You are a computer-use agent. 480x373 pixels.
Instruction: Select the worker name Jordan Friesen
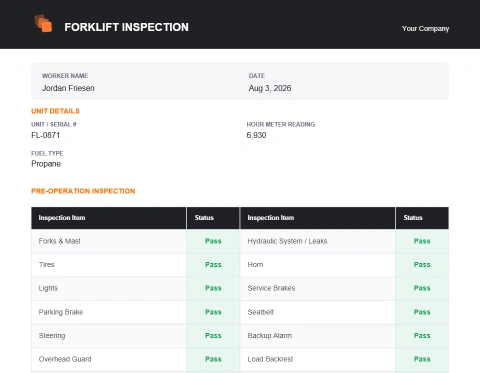pos(68,88)
